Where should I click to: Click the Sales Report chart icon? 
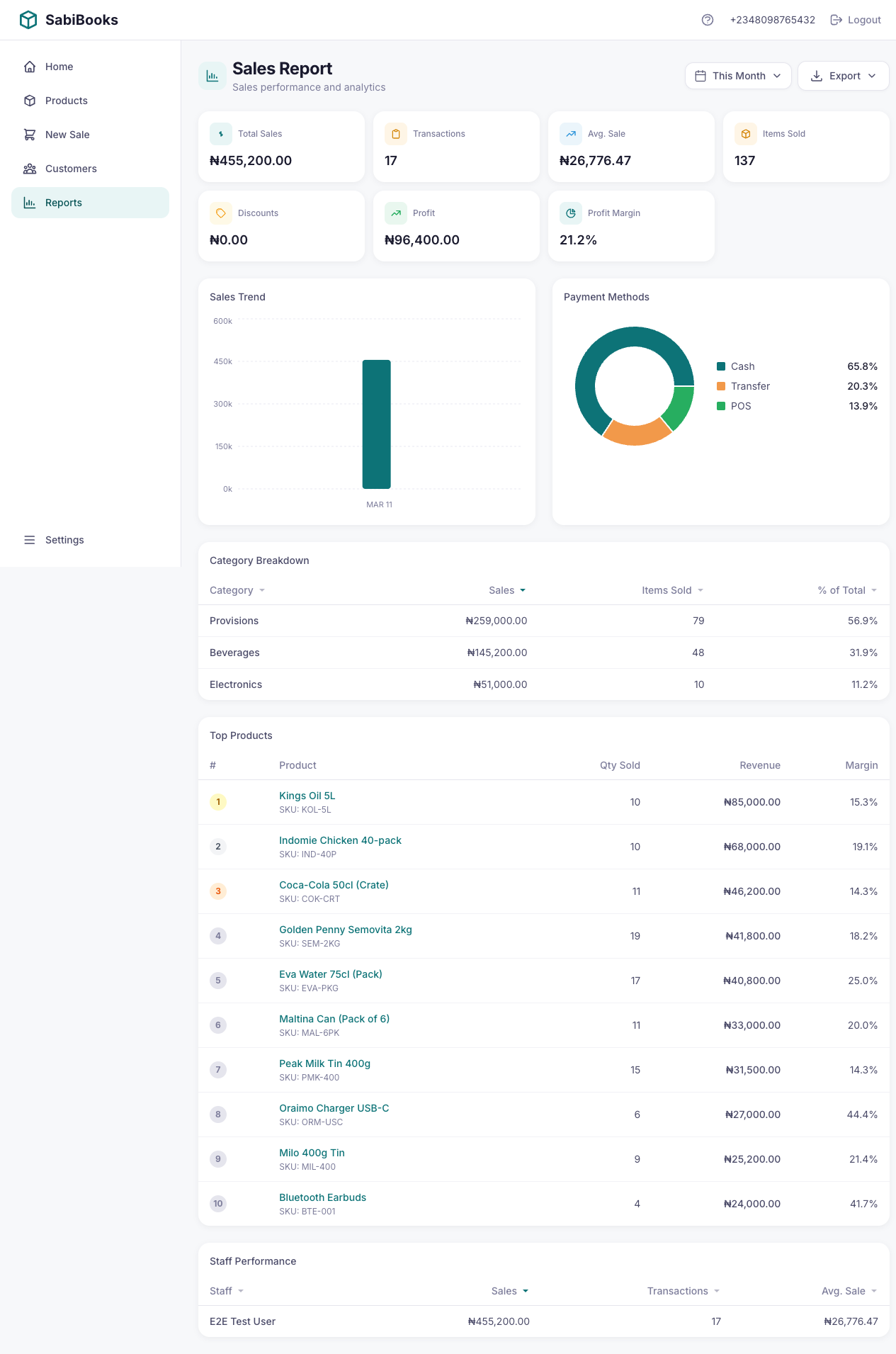pos(212,76)
